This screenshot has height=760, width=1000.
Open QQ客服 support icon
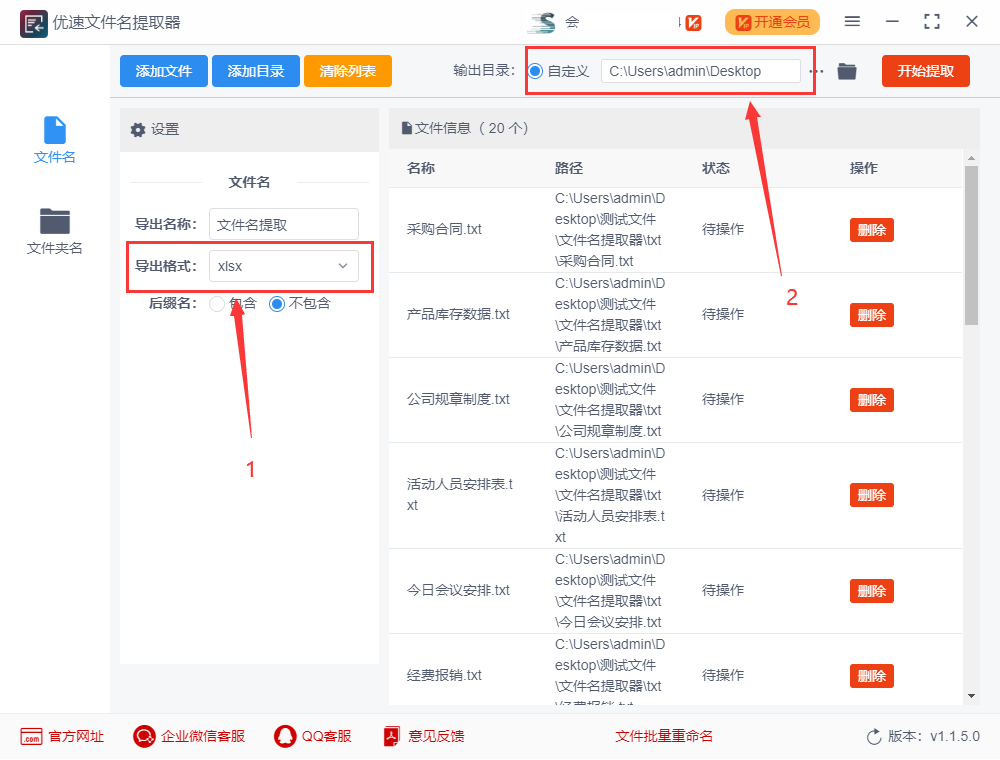(285, 737)
